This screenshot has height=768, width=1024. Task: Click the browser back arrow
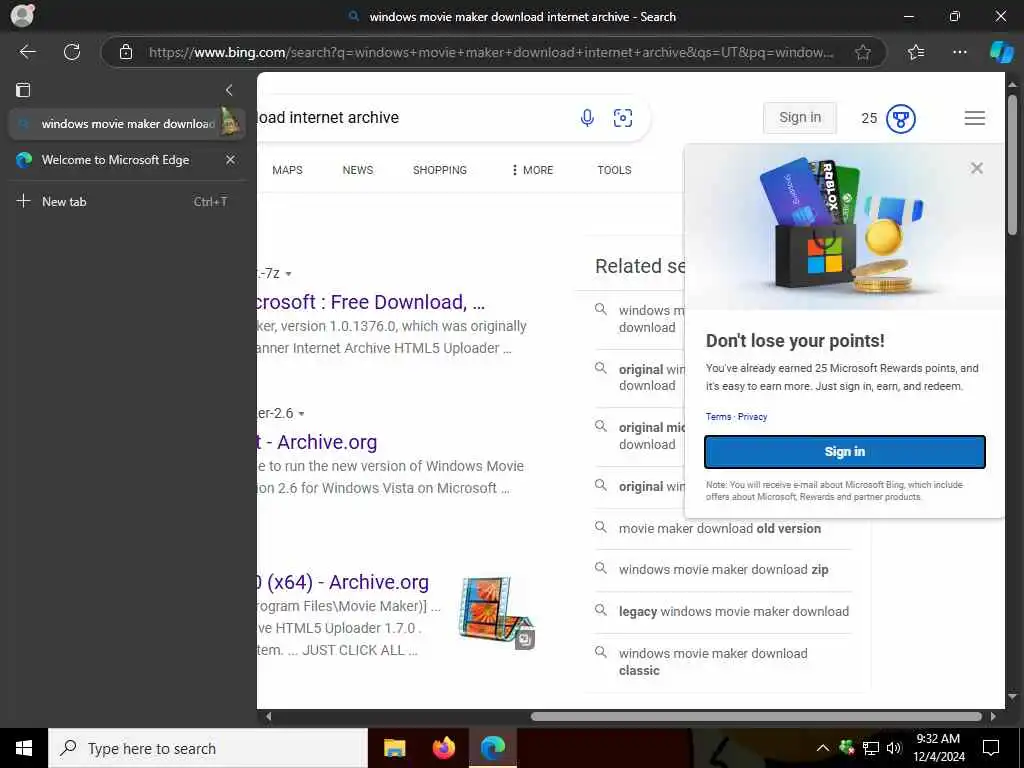pyautogui.click(x=27, y=52)
